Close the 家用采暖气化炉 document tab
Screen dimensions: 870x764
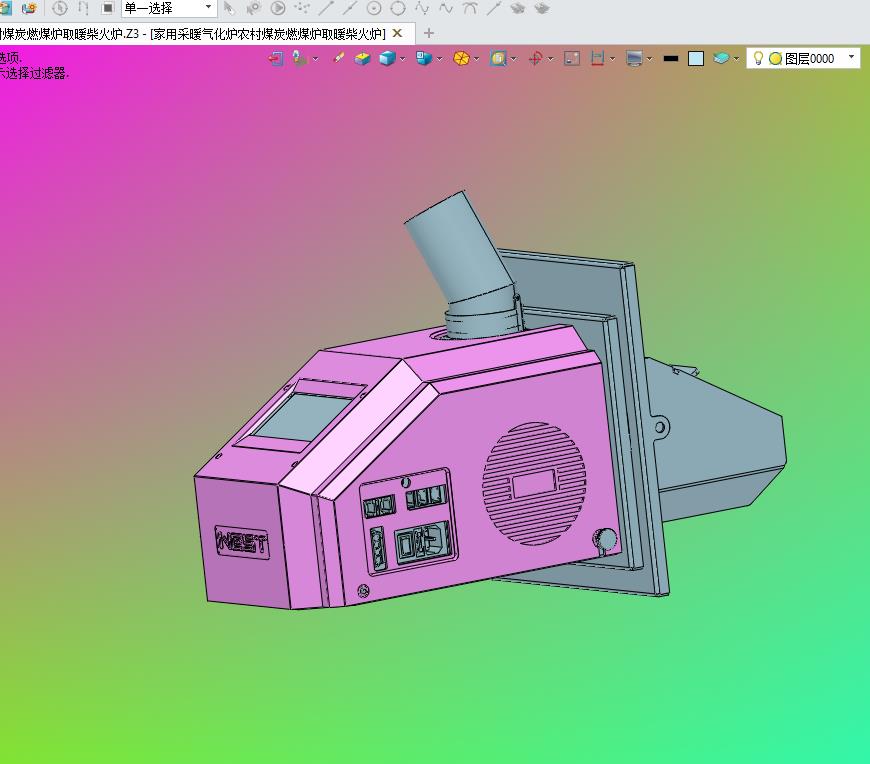pos(397,33)
